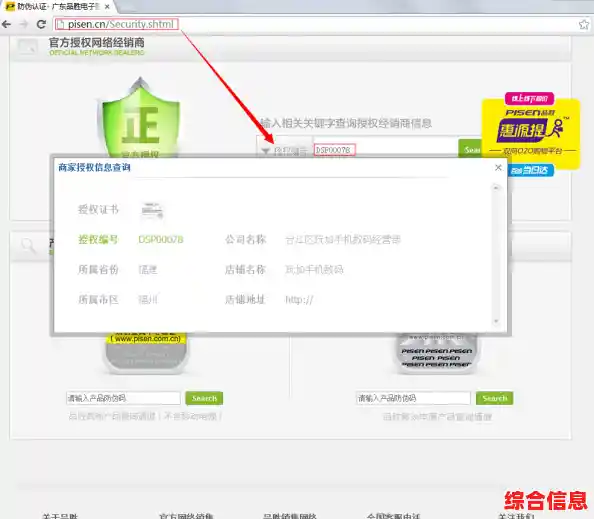Click the www.pisen.com.cn yellow label image
The height and width of the screenshot is (519, 594).
[146, 353]
